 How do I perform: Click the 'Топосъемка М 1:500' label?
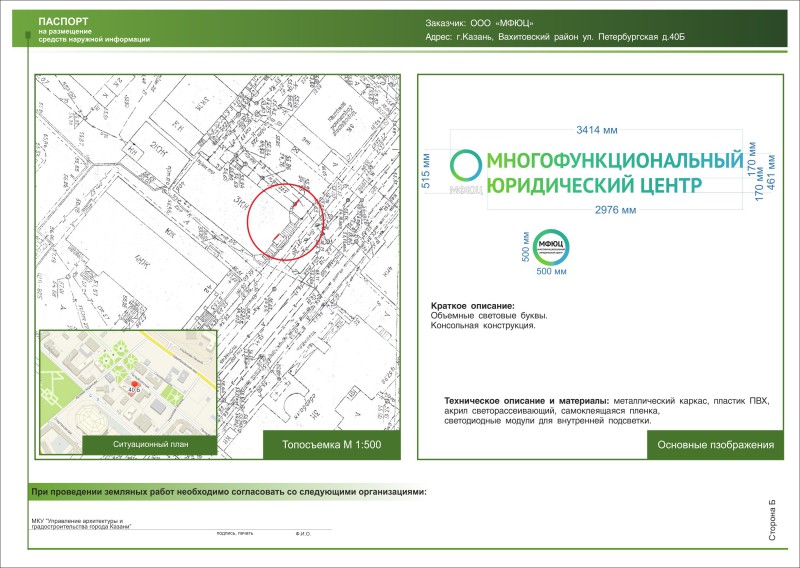(x=332, y=444)
